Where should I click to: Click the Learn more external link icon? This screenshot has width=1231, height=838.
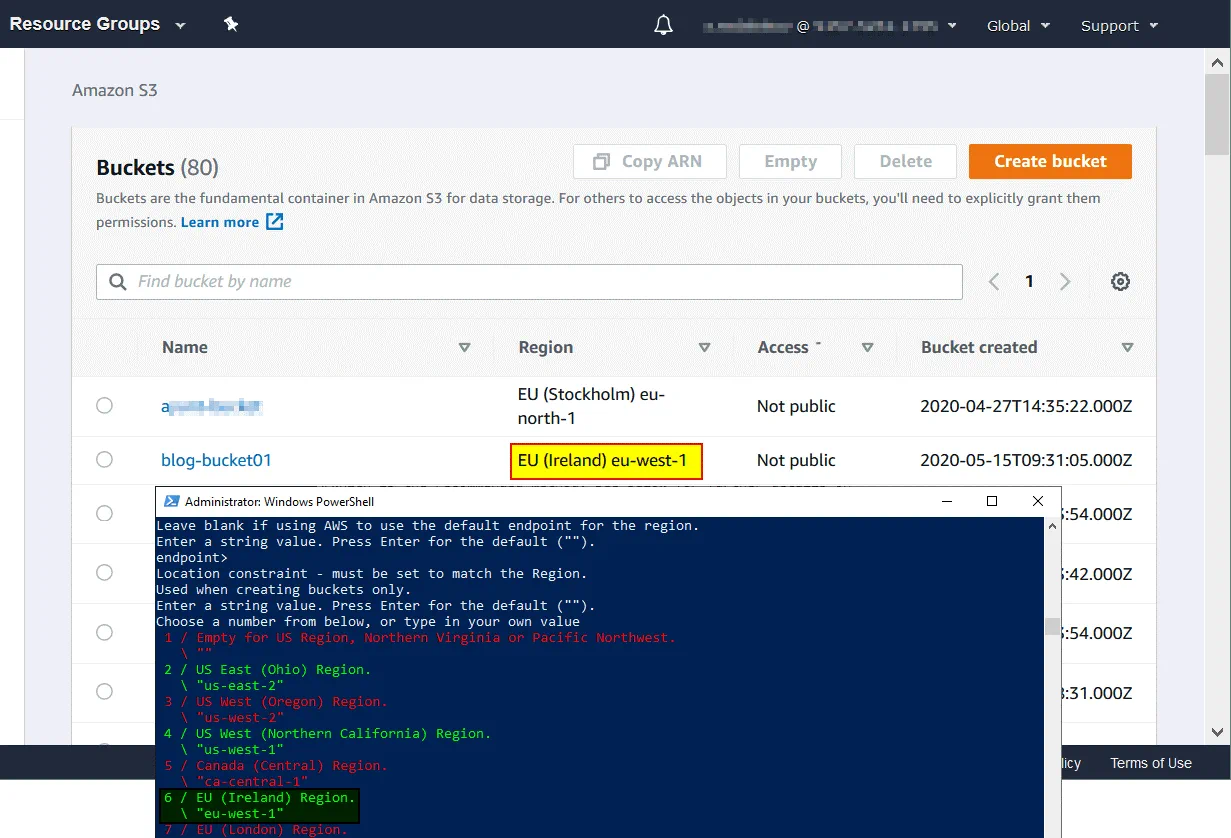point(275,222)
